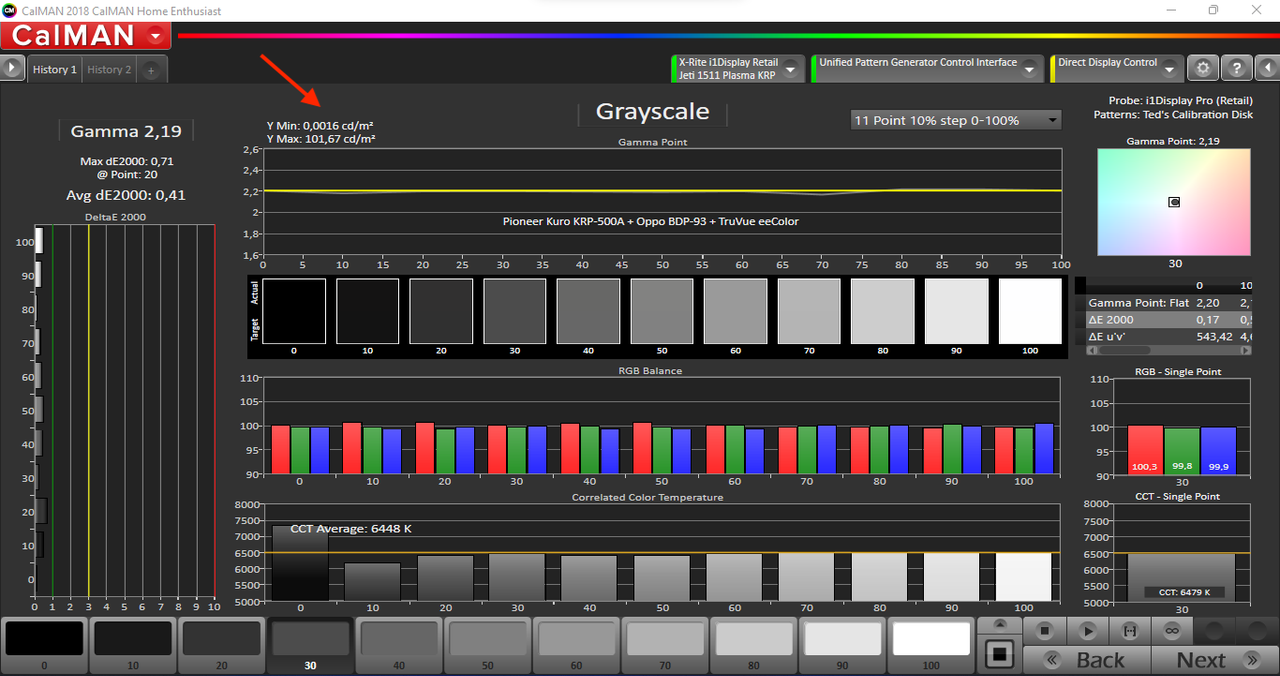This screenshot has height=676, width=1280.
Task: Click the CCT Average: 6448 K label
Action: [351, 528]
